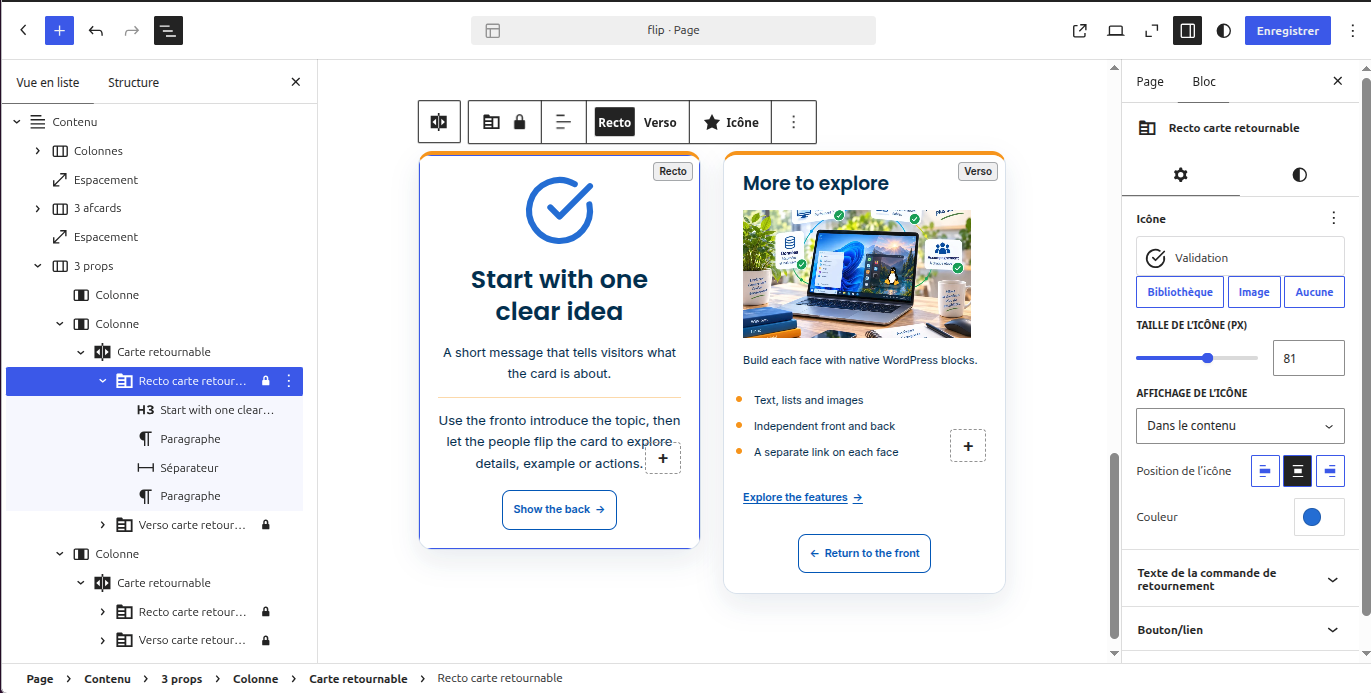Click the Validation icon preview
The height and width of the screenshot is (693, 1371).
(x=1240, y=258)
